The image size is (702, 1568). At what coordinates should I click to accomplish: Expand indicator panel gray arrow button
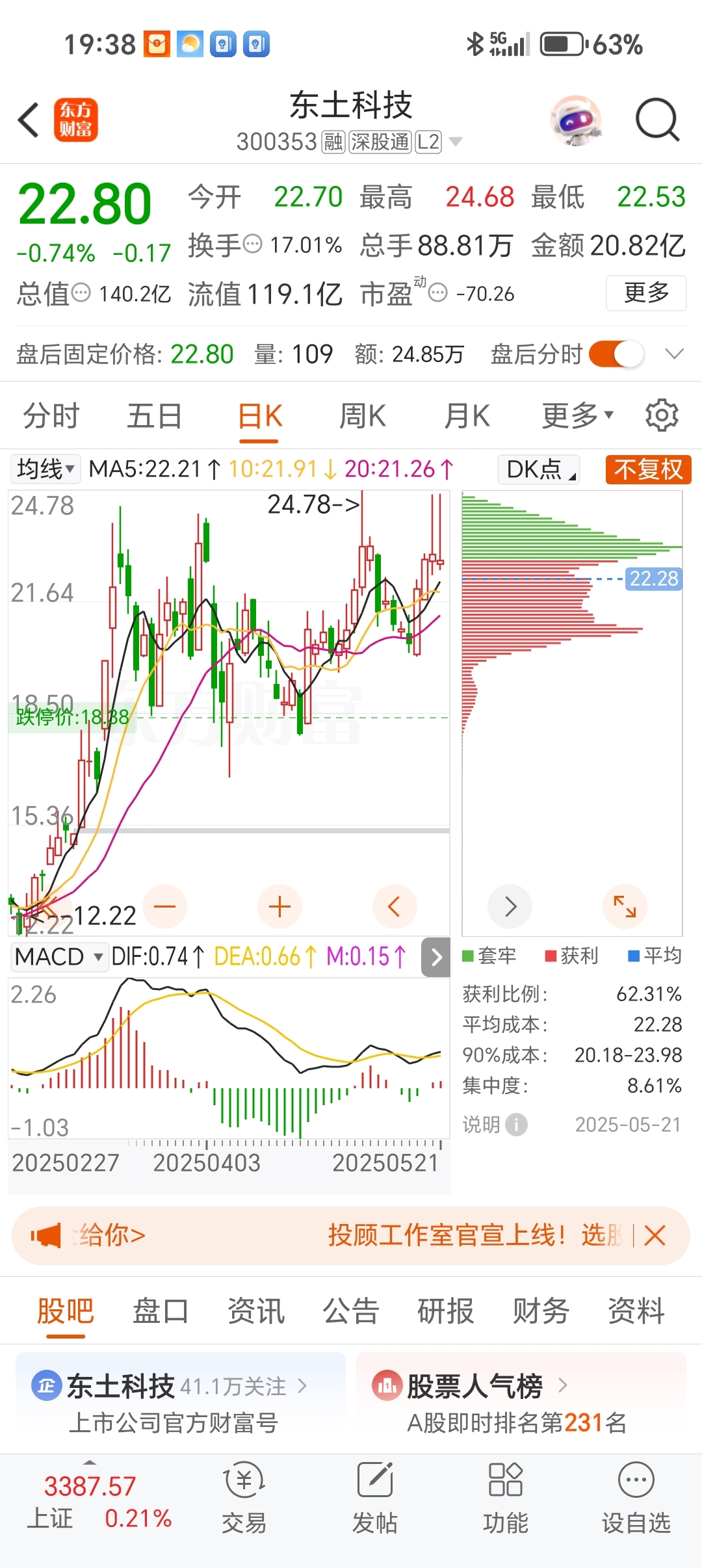pos(436,957)
